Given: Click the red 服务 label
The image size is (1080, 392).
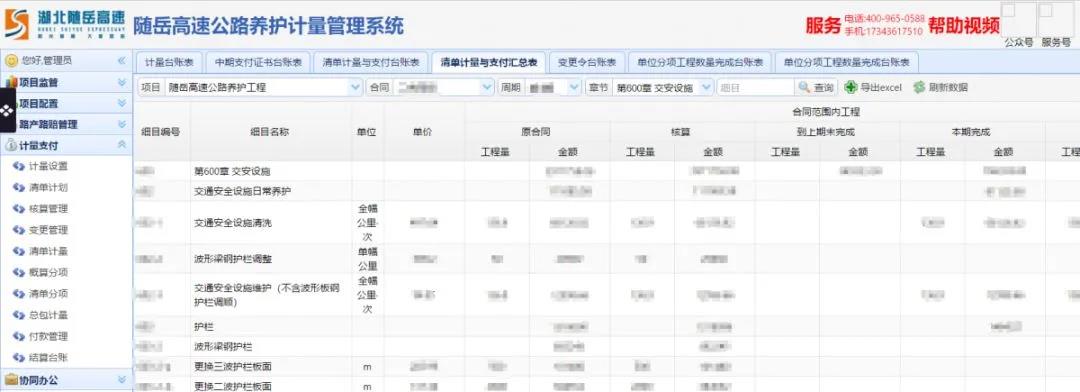Looking at the screenshot, I should click(x=823, y=25).
